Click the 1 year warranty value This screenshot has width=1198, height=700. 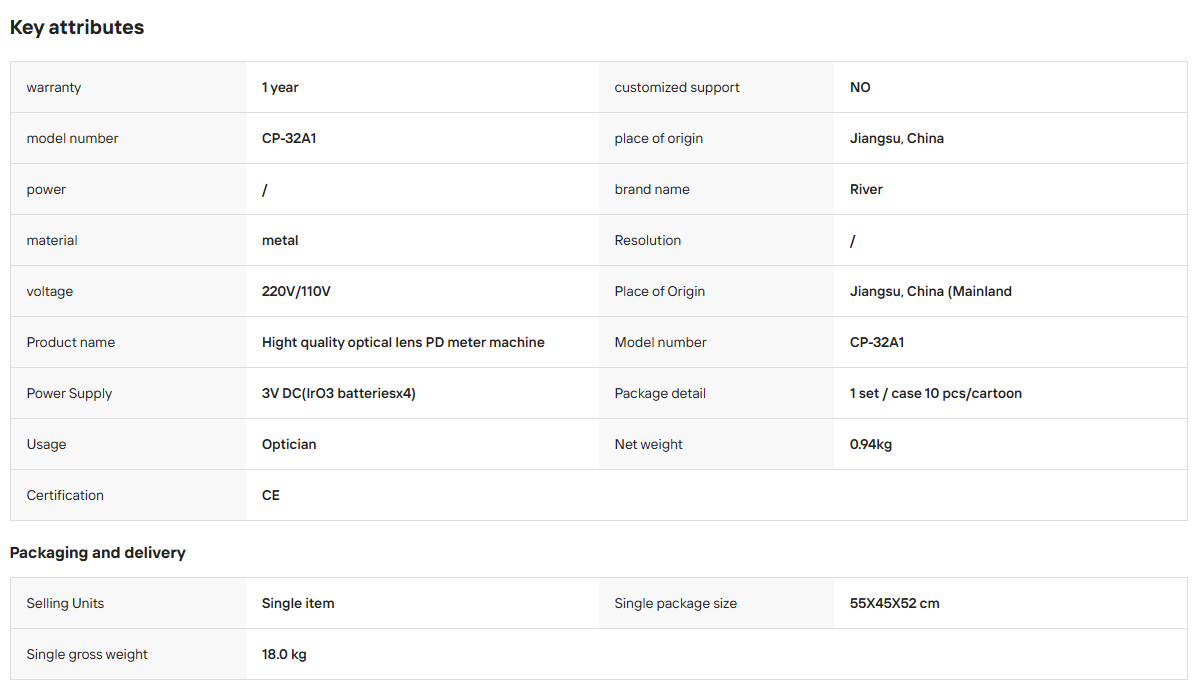pos(280,87)
